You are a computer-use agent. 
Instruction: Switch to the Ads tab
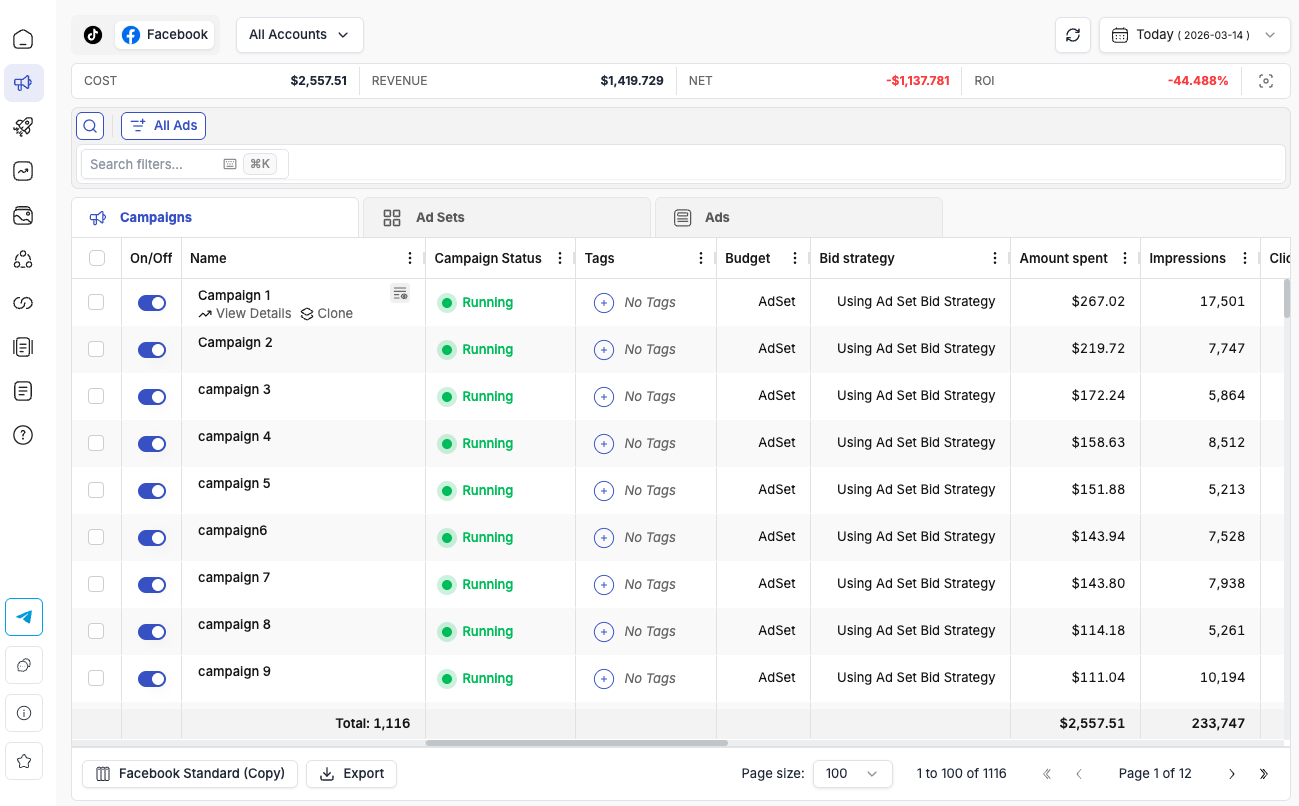(798, 217)
